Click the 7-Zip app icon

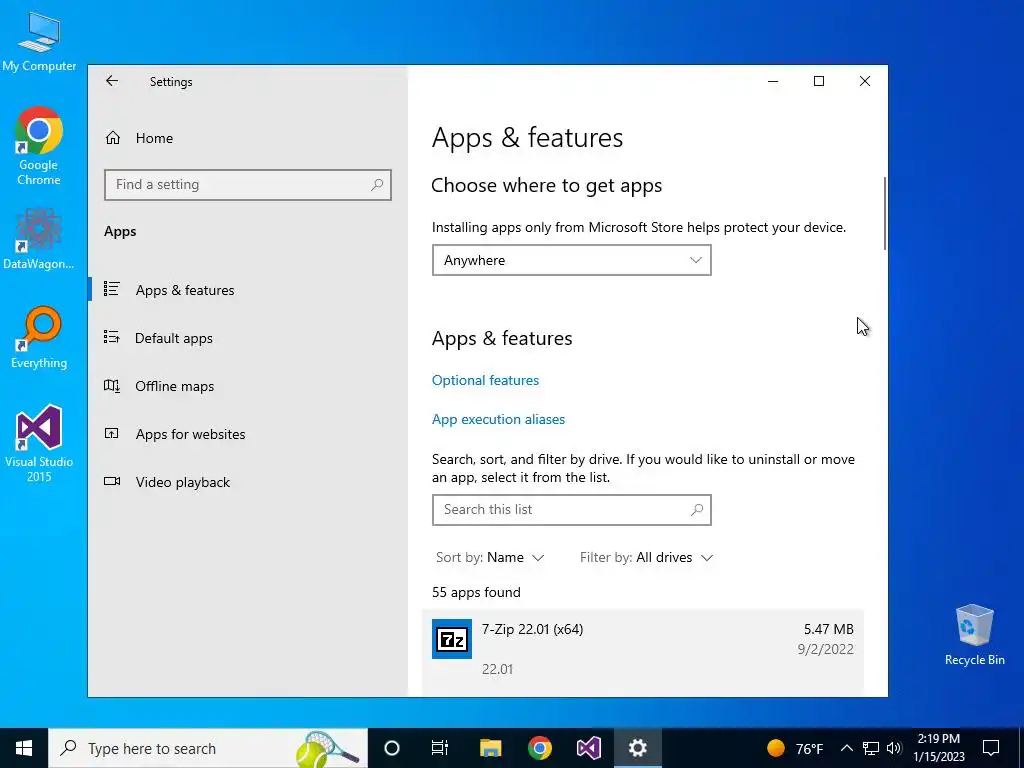452,639
